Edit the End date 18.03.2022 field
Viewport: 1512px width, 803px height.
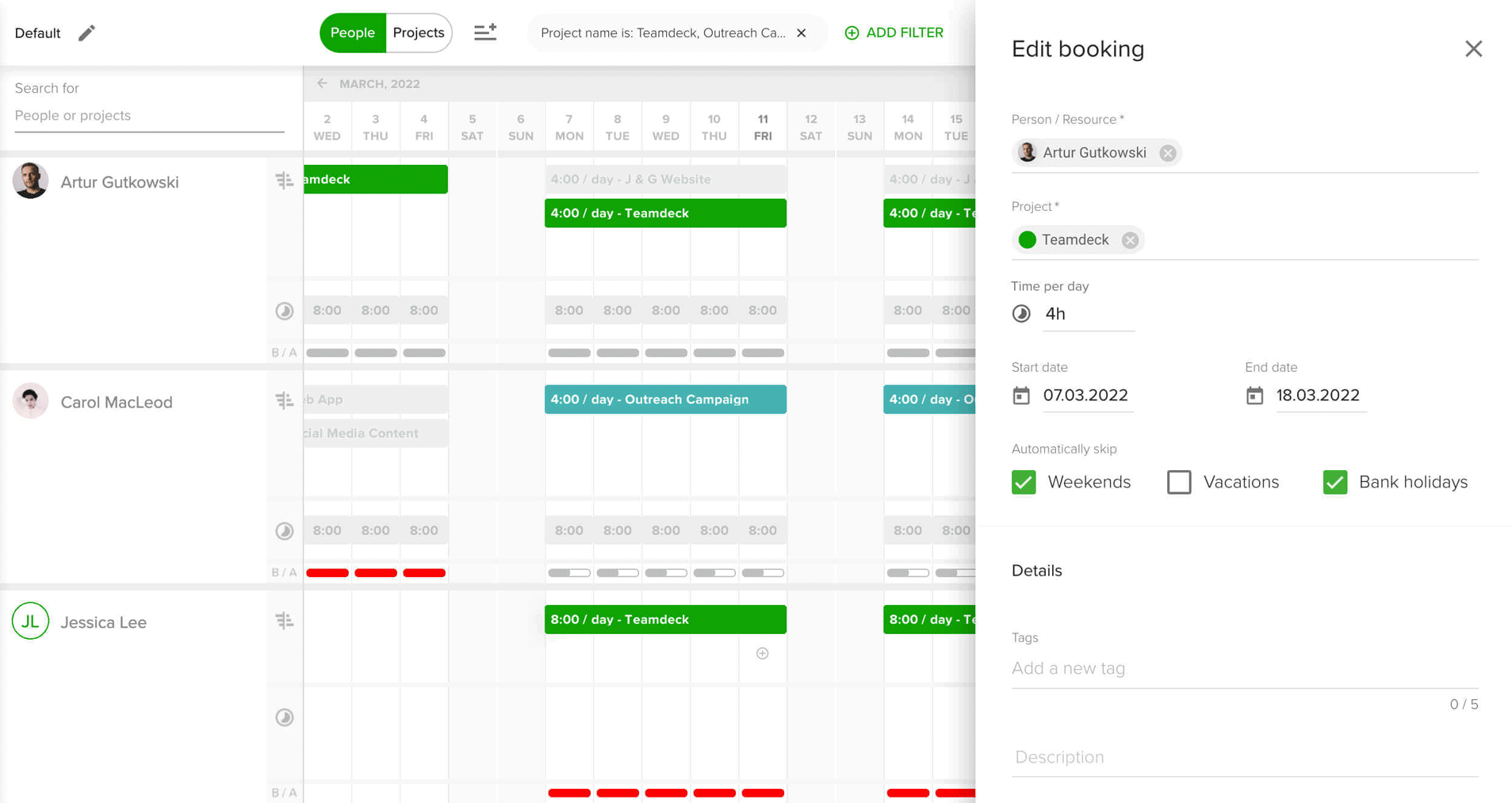(x=1320, y=396)
